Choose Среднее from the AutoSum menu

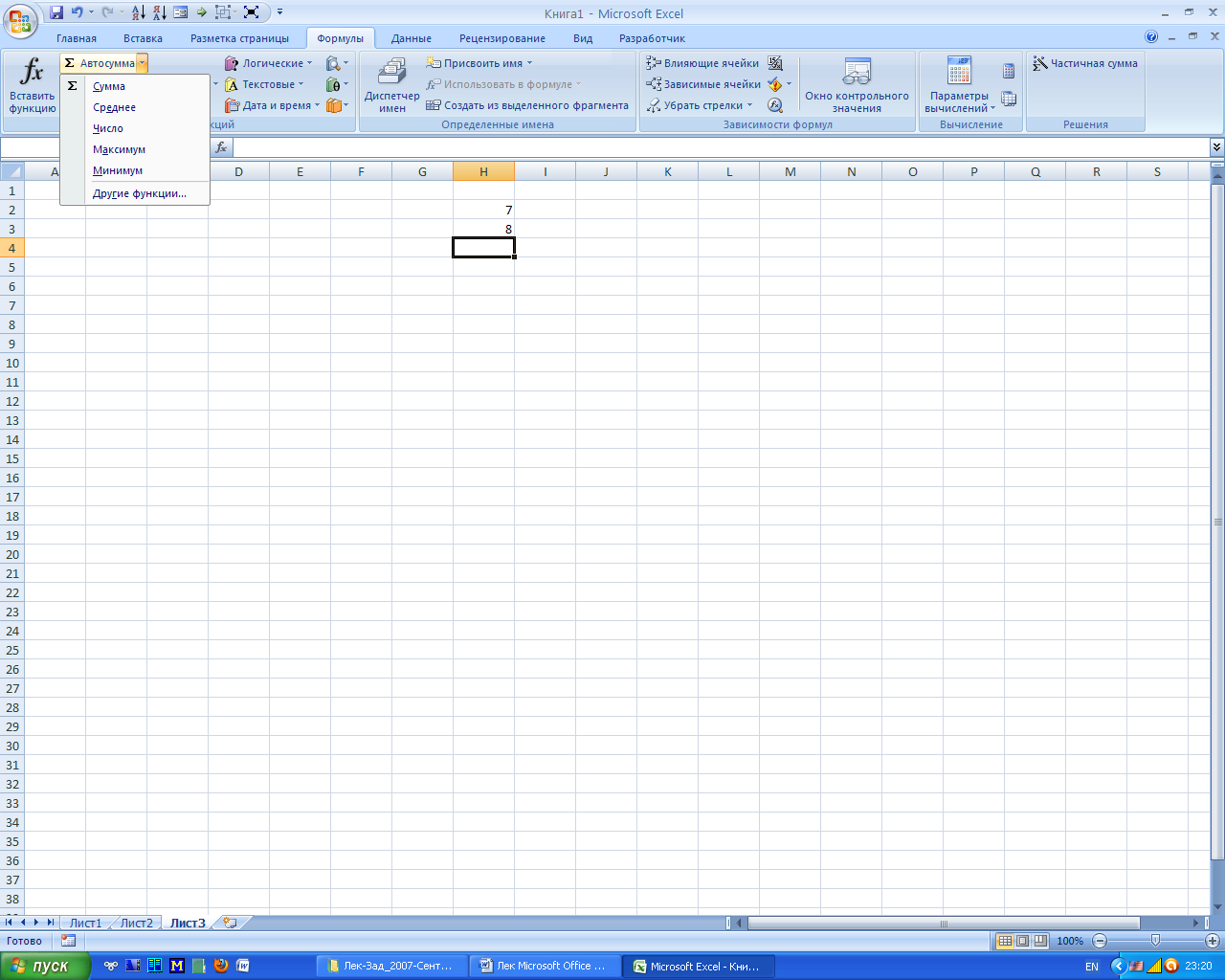[134, 107]
